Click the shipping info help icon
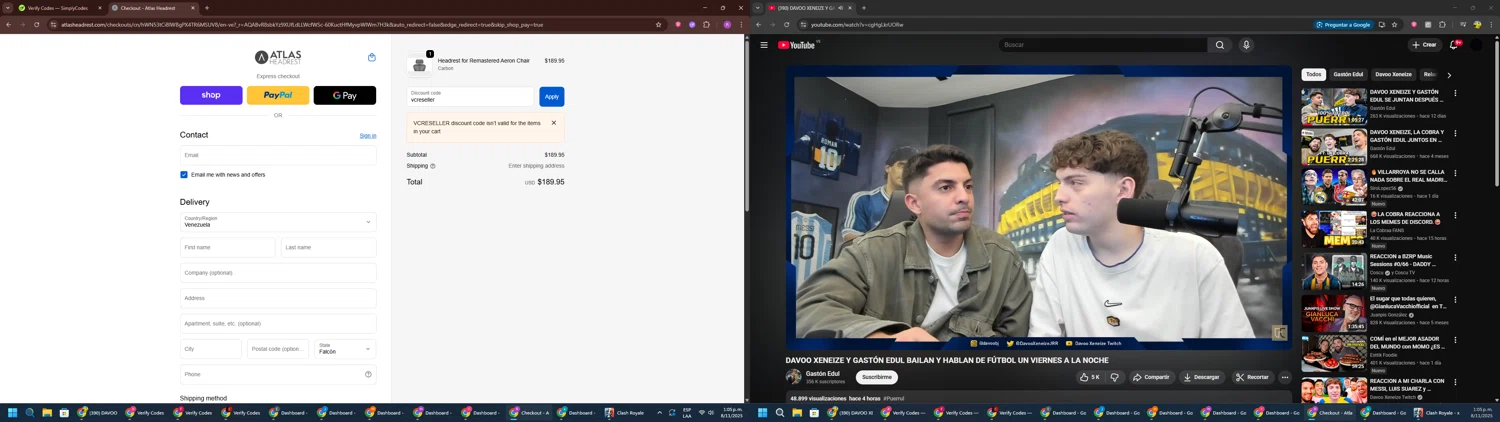The width and height of the screenshot is (1500, 422). click(x=433, y=166)
